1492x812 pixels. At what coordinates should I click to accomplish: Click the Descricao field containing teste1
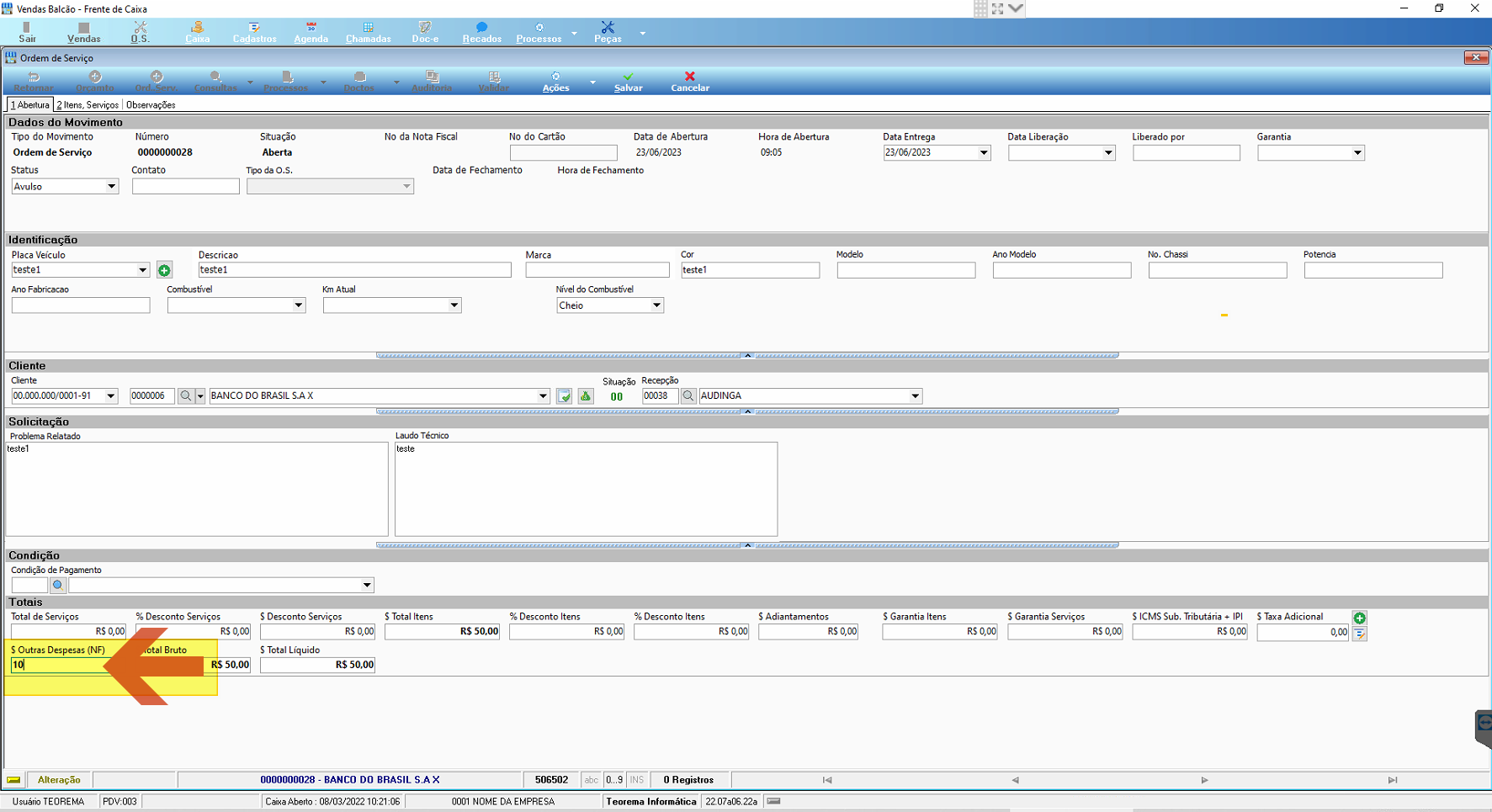pos(354,270)
